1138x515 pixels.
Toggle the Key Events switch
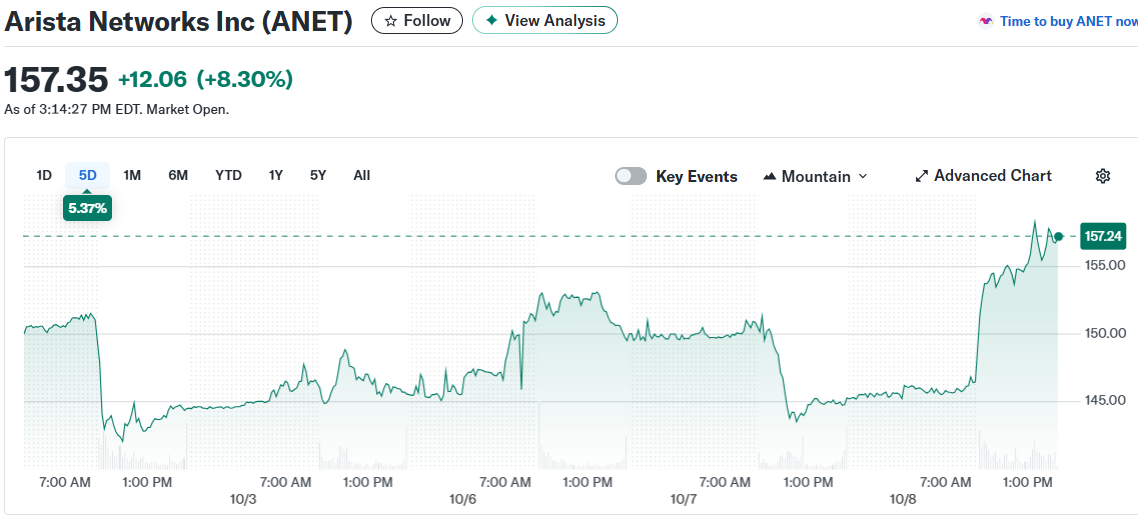(631, 176)
